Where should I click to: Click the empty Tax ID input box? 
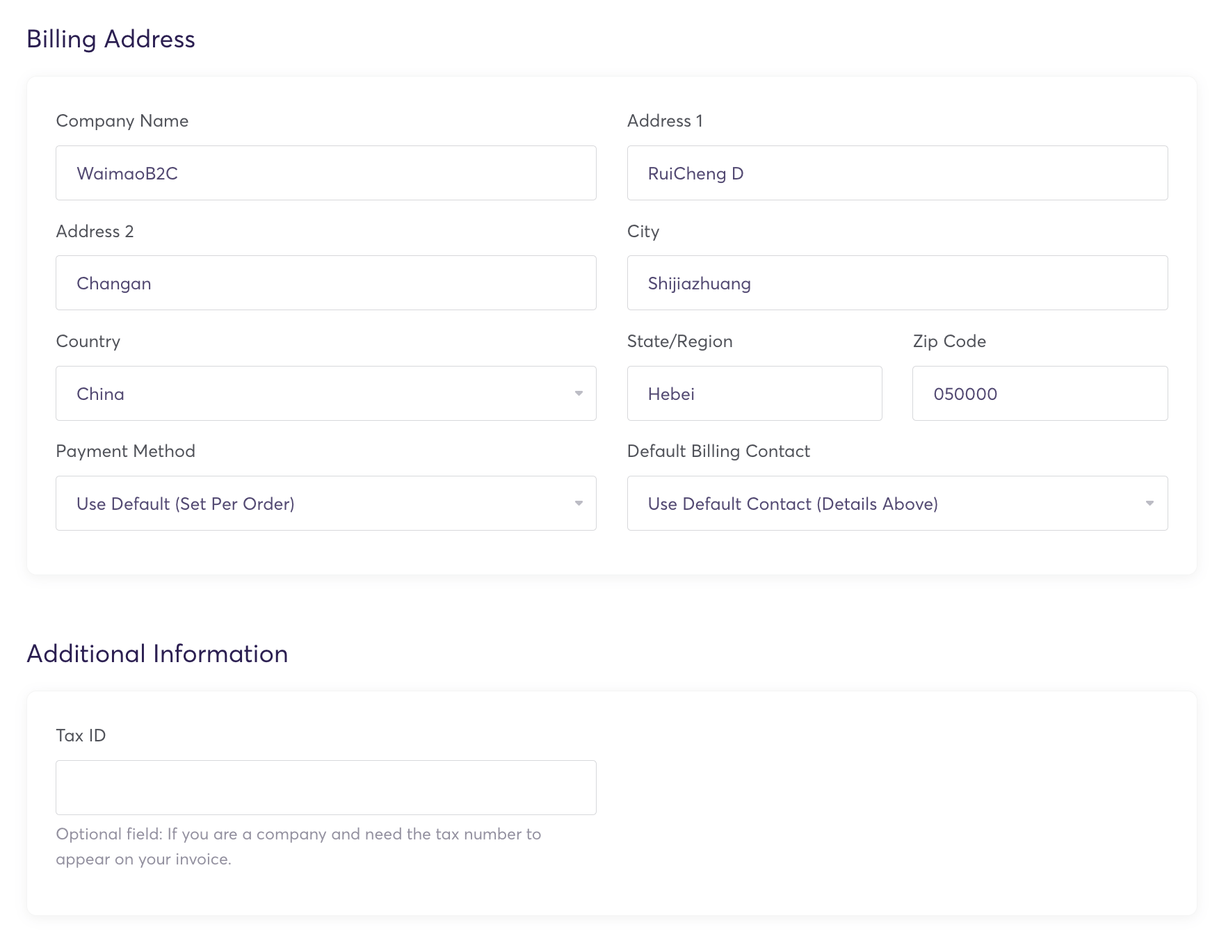click(x=325, y=788)
